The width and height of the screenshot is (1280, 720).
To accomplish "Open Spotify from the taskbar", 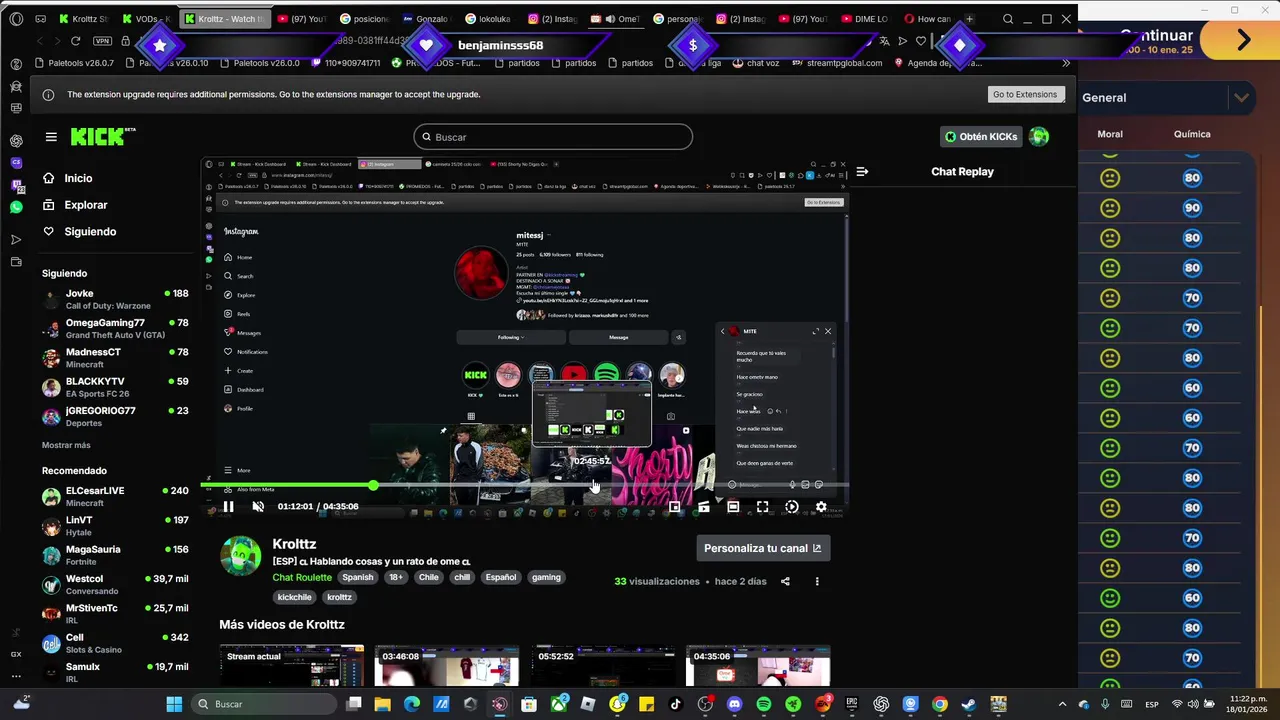I will click(764, 704).
